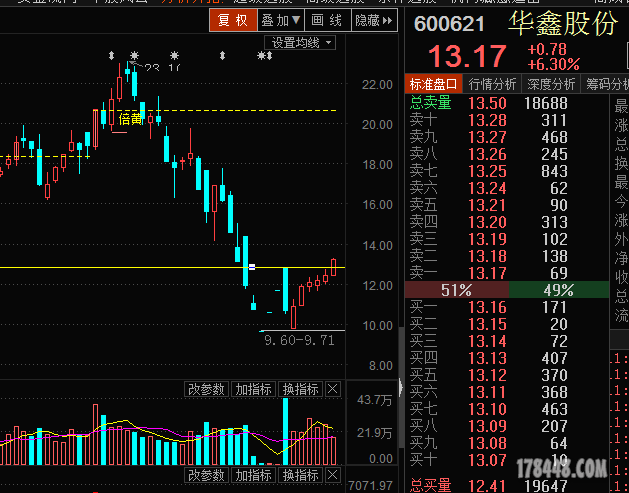Activate the 画线 drawing tool
629x493 pixels.
click(x=328, y=20)
